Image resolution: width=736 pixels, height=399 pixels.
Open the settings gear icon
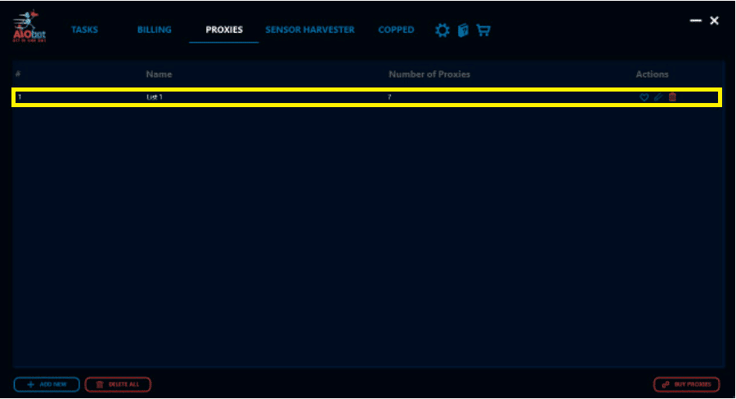[x=442, y=31]
